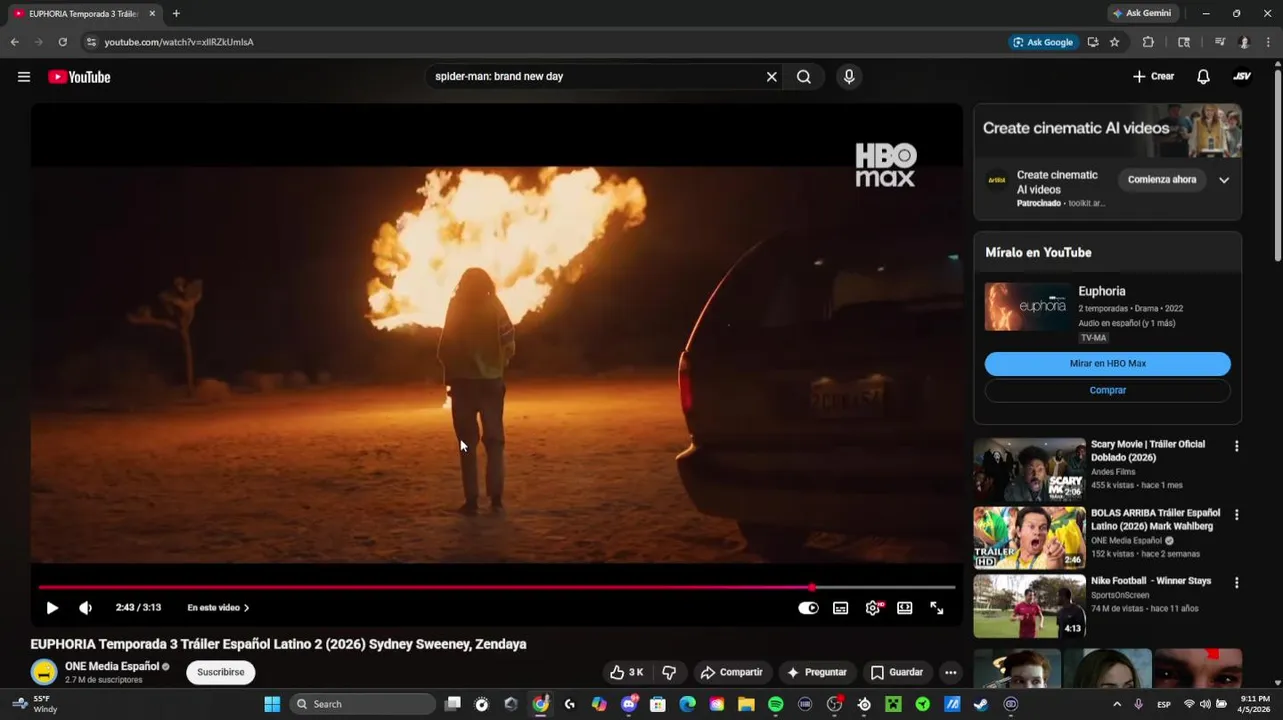Click the Comprar button
This screenshot has width=1283, height=720.
point(1107,390)
